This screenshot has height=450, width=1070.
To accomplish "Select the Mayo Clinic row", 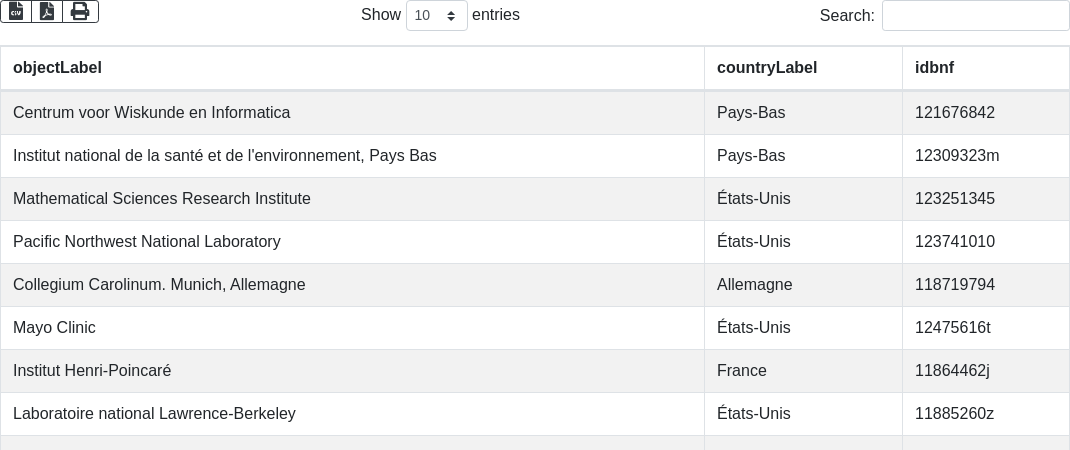I will pyautogui.click(x=535, y=328).
